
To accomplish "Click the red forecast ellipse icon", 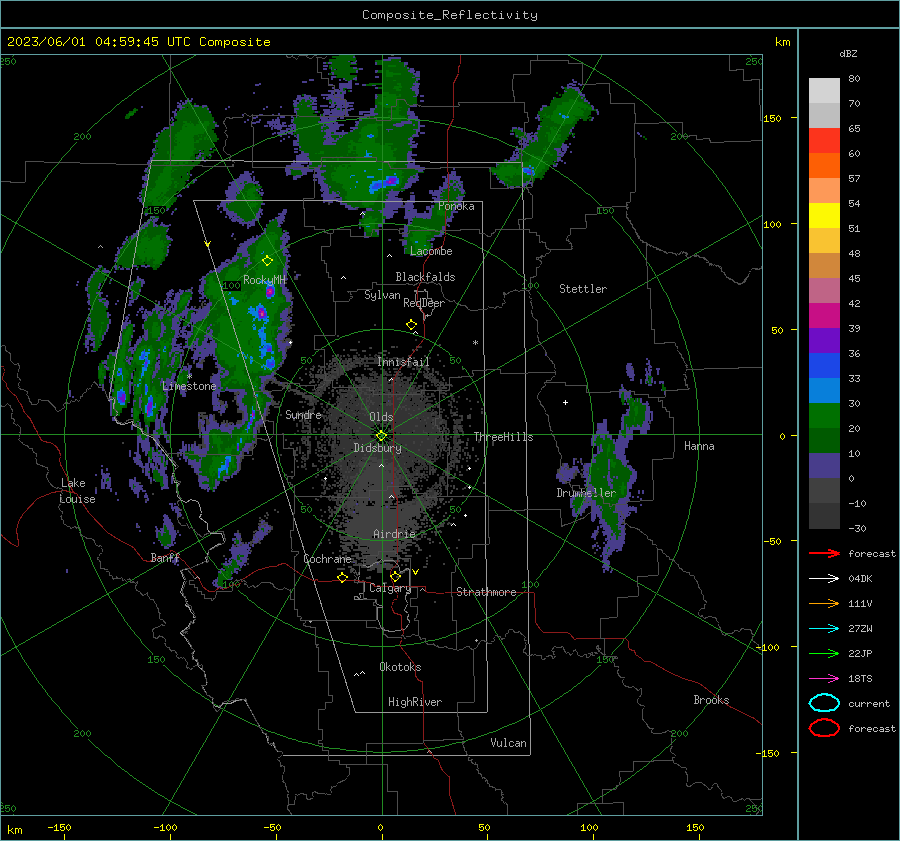I will pos(824,728).
